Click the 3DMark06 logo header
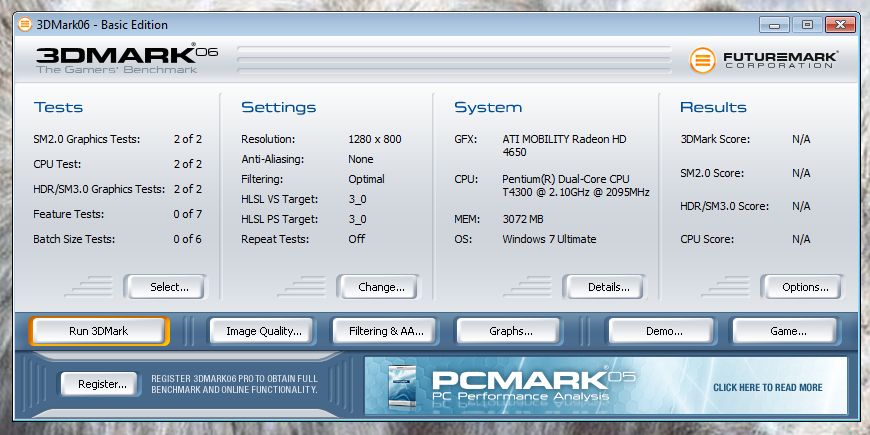Screen dimensions: 870x435 pos(127,59)
